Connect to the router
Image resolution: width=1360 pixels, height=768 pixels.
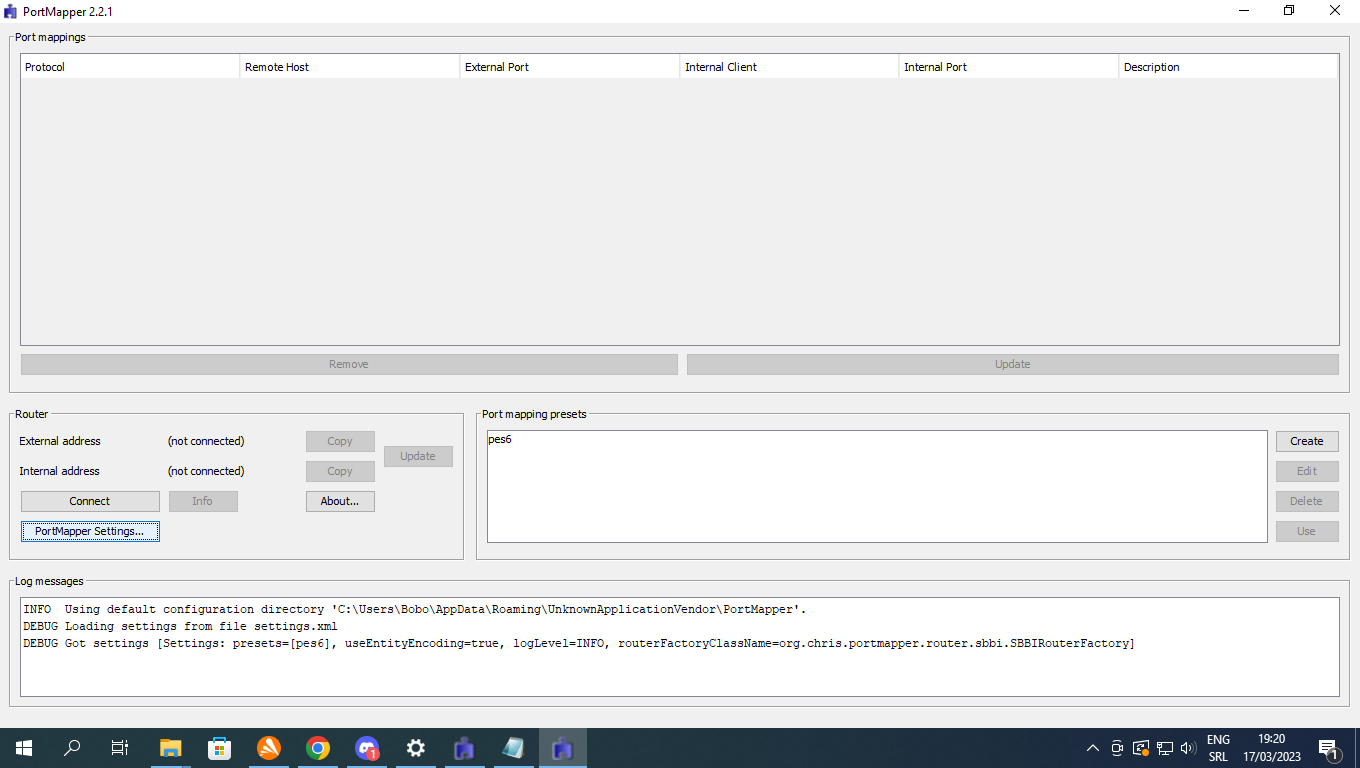tap(90, 501)
